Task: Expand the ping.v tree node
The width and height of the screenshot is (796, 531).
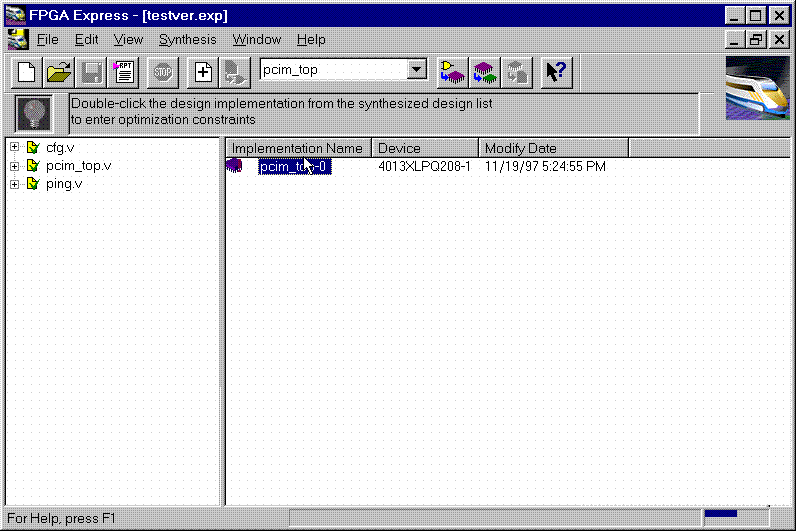Action: point(14,184)
